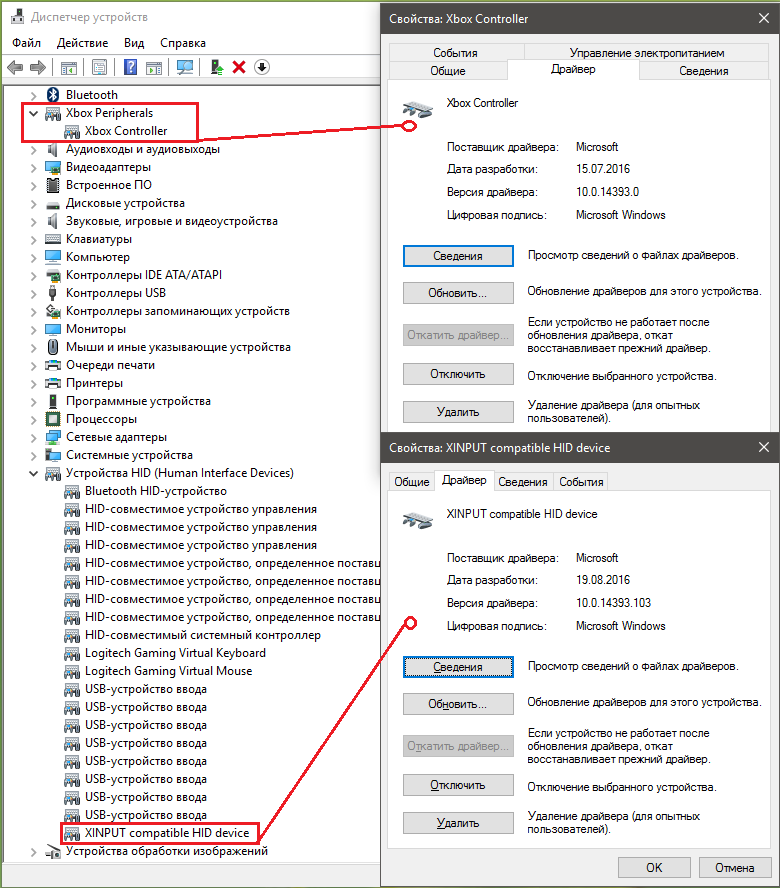Click Обновить... in Xbox Controller properties
Image resolution: width=780 pixels, height=888 pixels.
tap(458, 293)
